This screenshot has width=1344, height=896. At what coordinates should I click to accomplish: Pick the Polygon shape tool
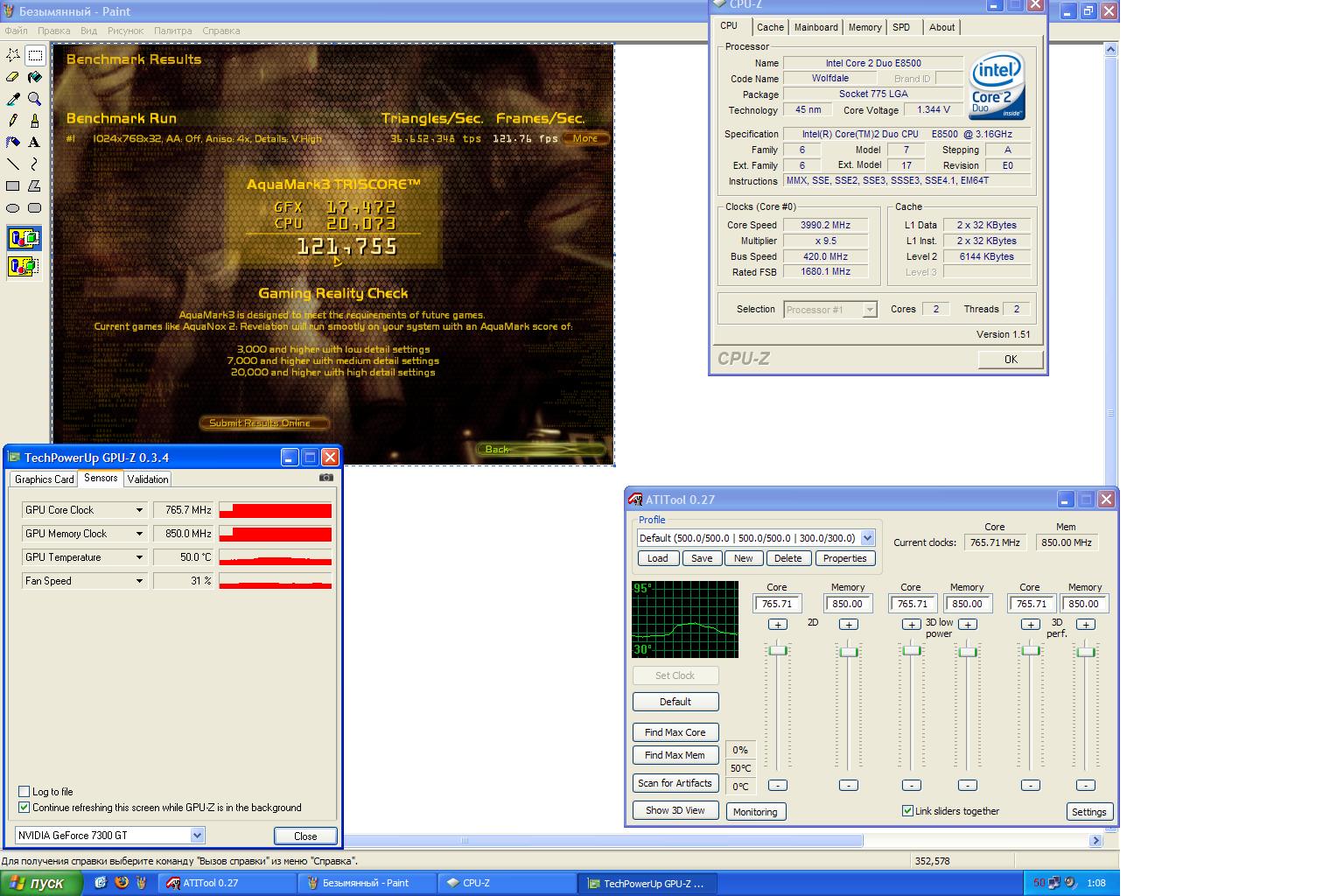[35, 185]
